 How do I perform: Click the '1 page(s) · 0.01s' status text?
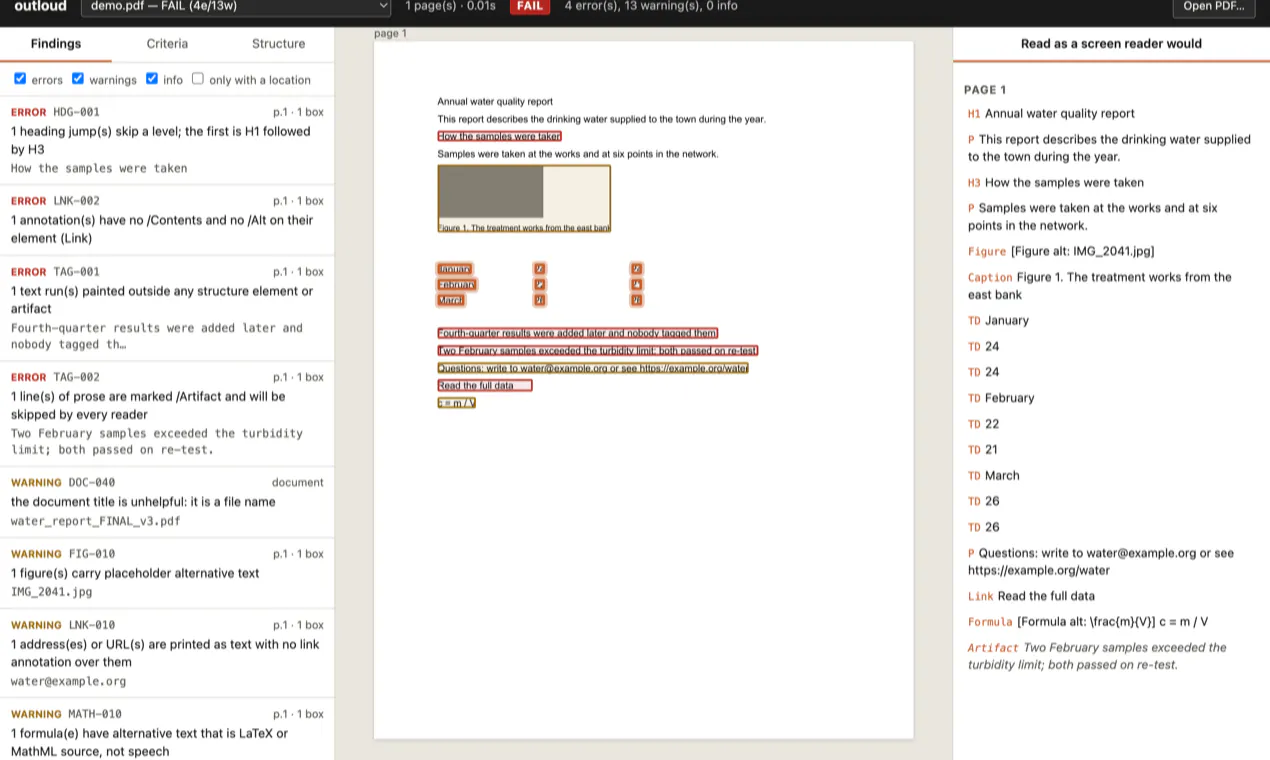450,6
